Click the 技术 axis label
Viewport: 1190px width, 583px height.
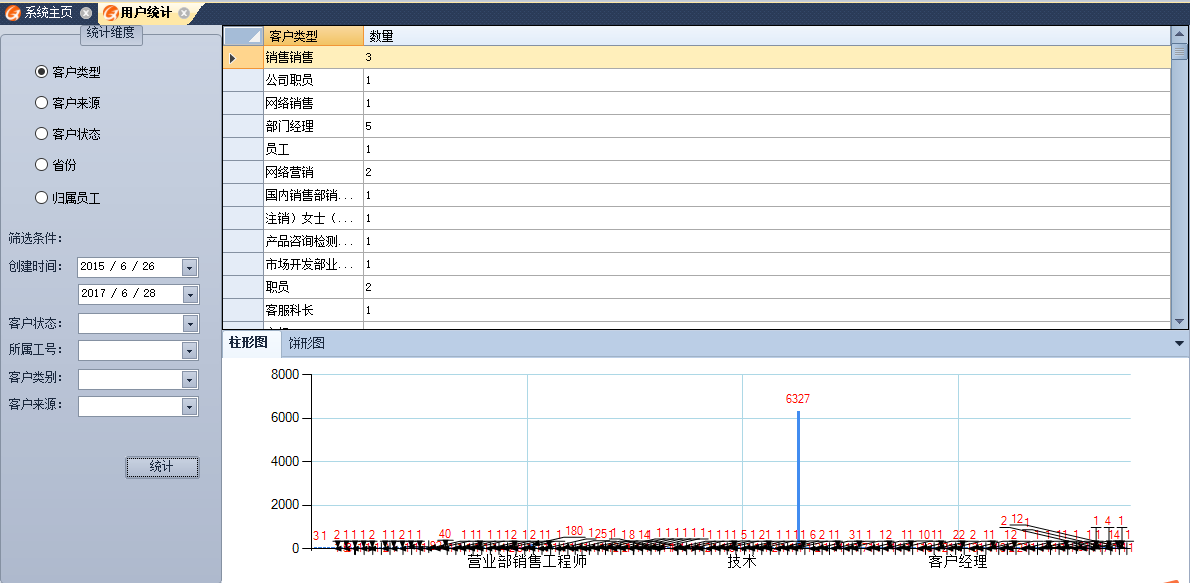pyautogui.click(x=742, y=563)
